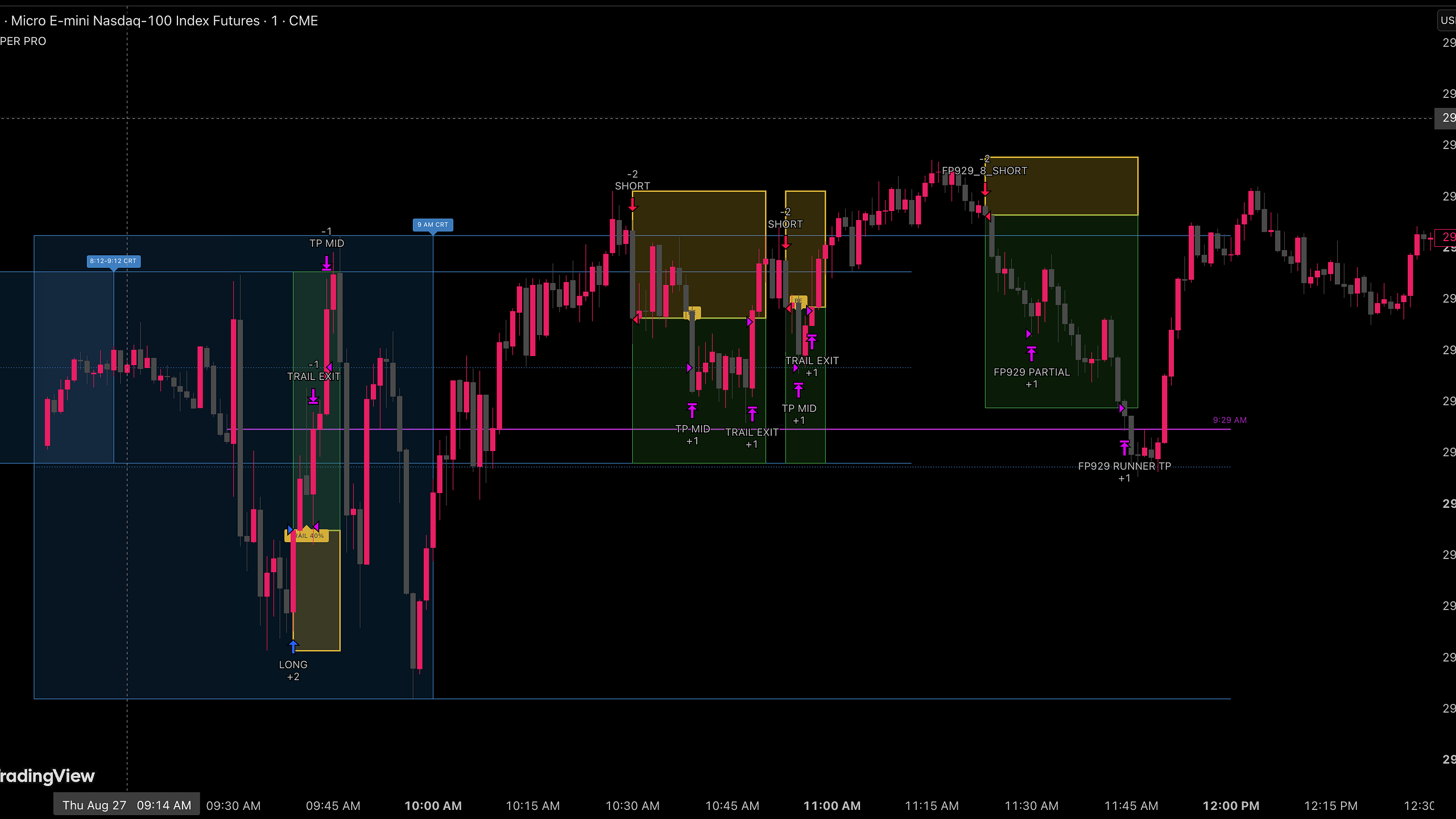Click the FP929 RUNNER TP +1 label
This screenshot has height=819, width=1456.
point(1124,472)
